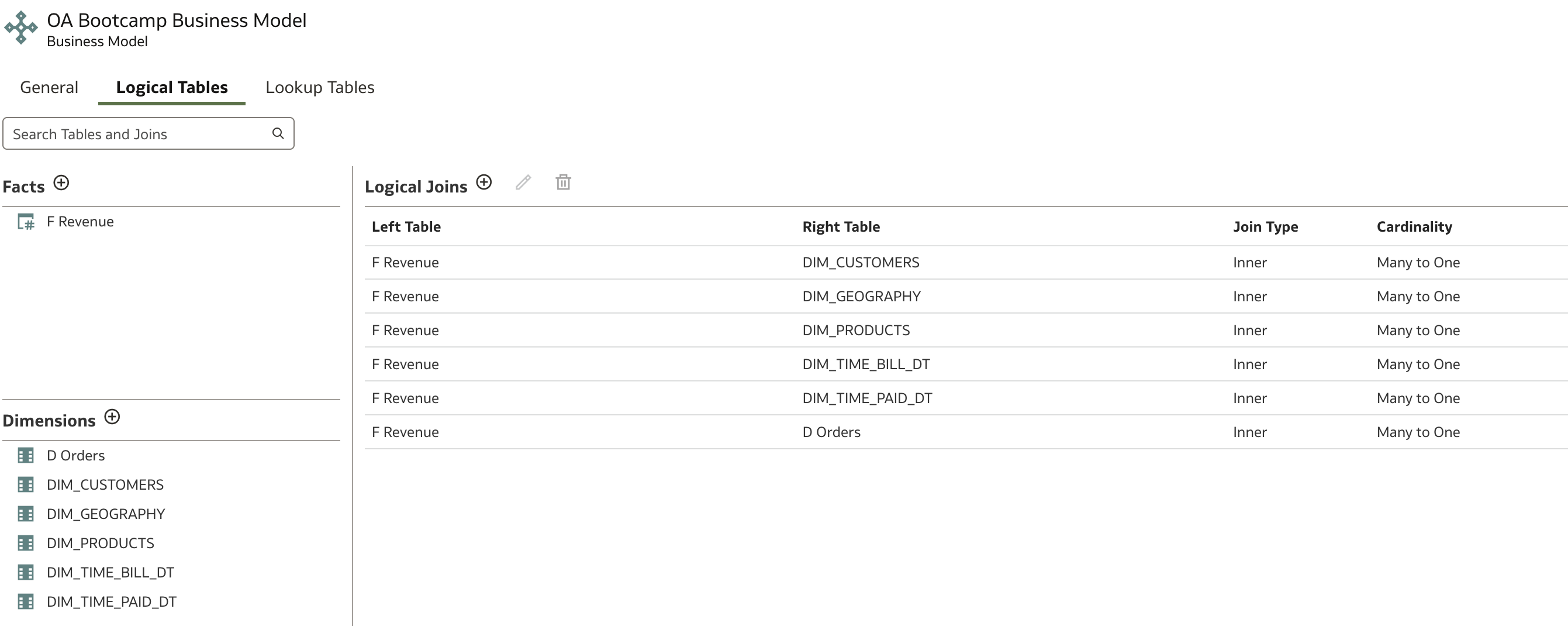The image size is (1568, 626).
Task: Select the DIM_TIME_BILL_DT cell in Right Table column
Action: tap(866, 364)
